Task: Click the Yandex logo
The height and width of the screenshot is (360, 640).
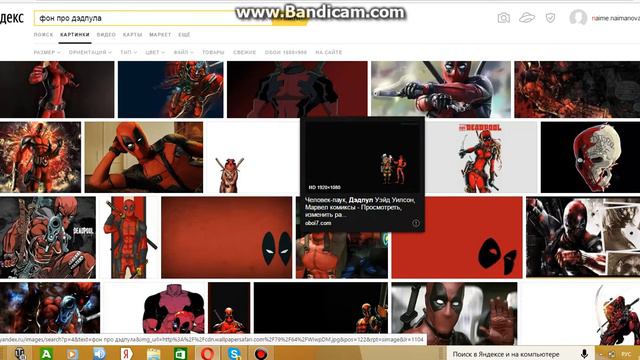Action: tap(11, 18)
